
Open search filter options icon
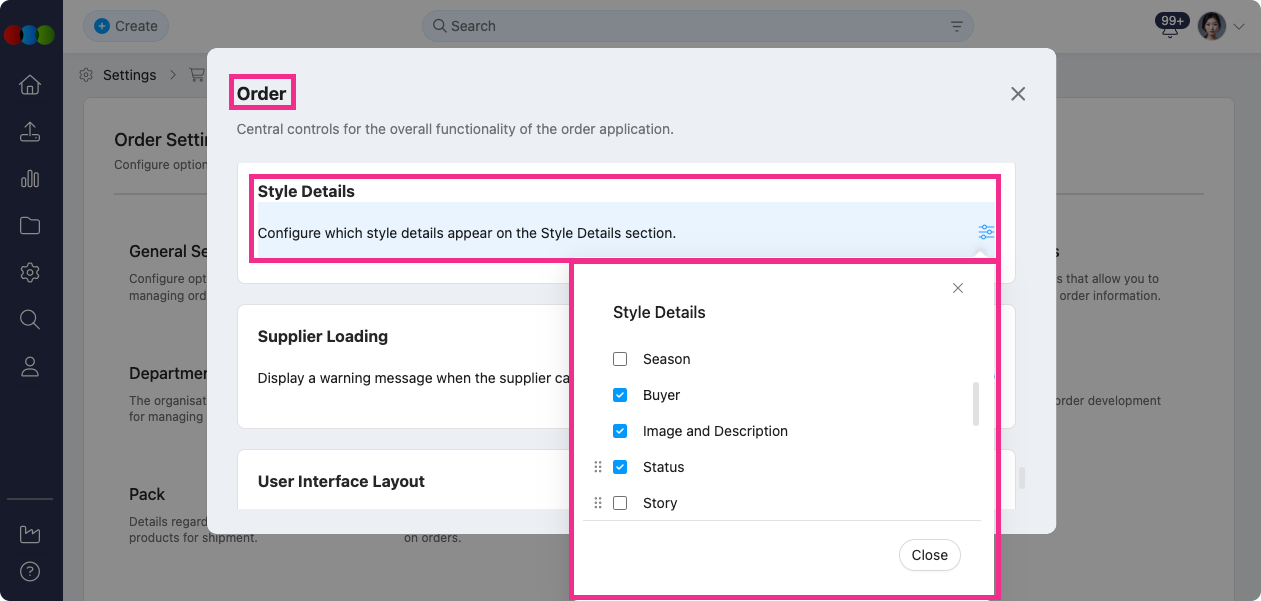pos(956,26)
